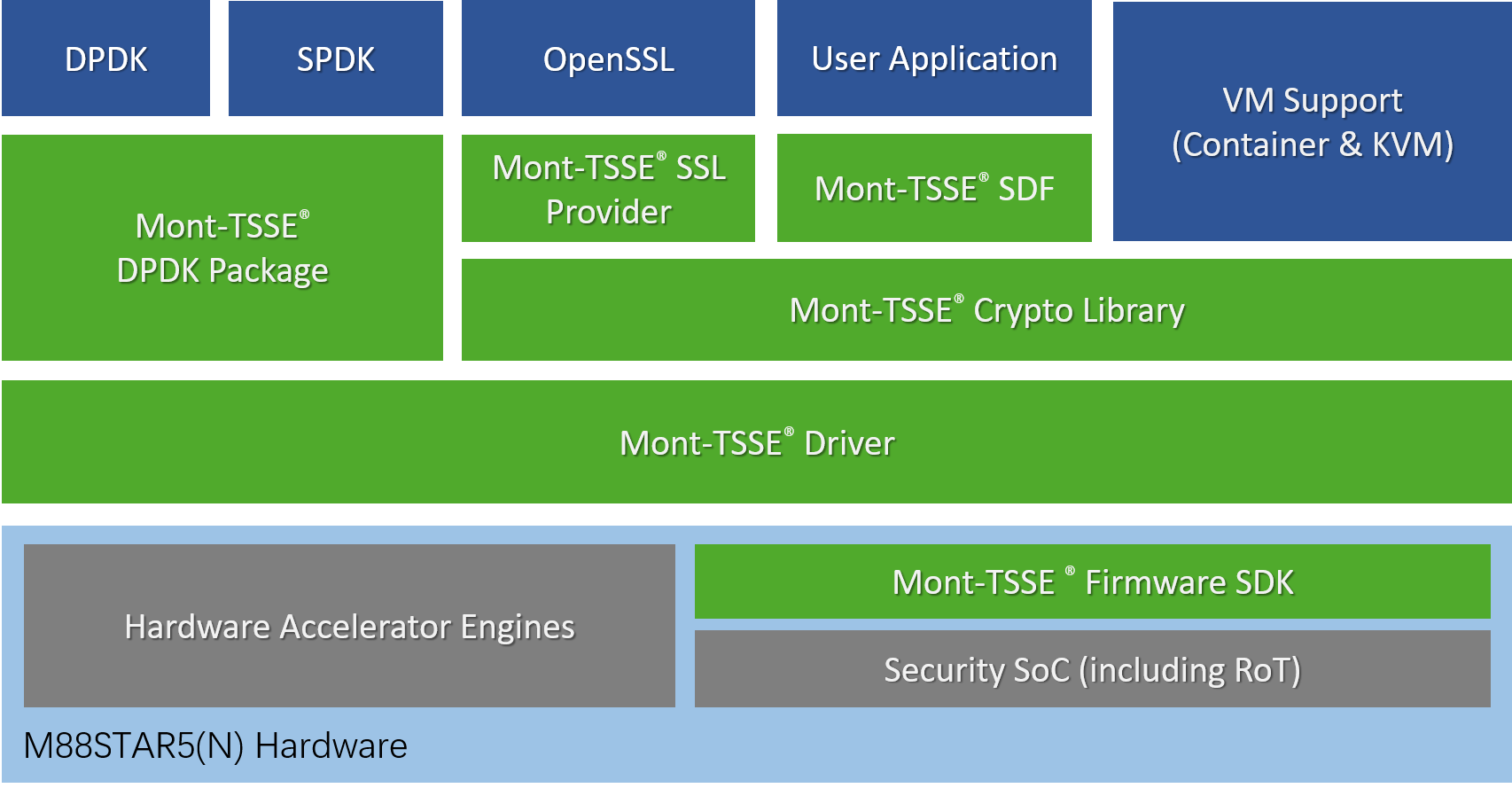Select the Mont-TSSE DPDK Package block
This screenshot has width=1512, height=788.
(x=222, y=247)
